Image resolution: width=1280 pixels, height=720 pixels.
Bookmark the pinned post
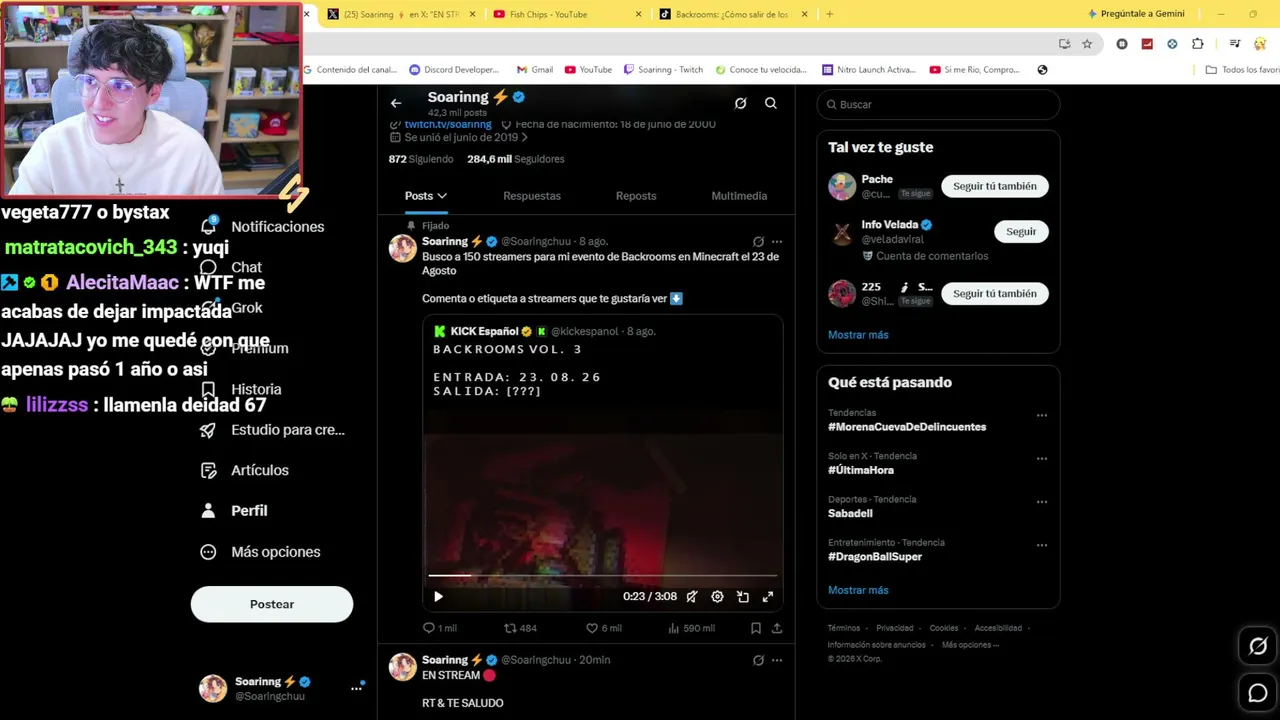click(x=756, y=628)
